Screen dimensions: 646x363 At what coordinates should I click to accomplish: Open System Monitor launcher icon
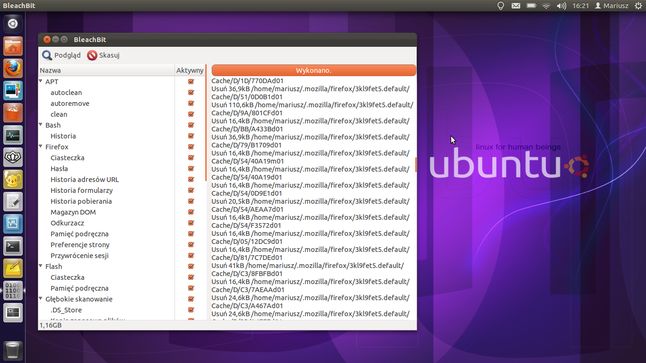13,135
